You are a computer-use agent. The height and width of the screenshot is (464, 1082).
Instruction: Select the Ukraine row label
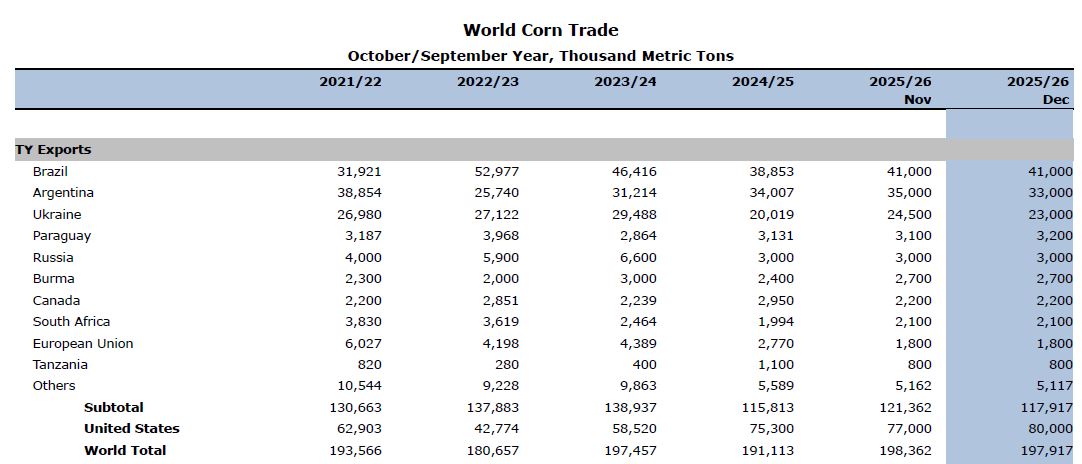[57, 215]
